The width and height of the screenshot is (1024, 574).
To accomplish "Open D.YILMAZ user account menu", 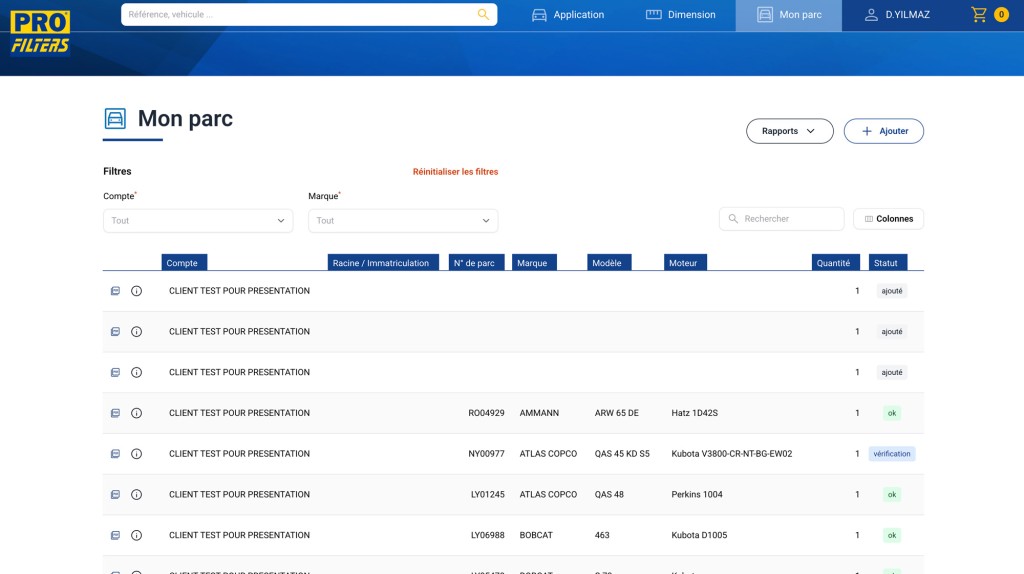I will pos(897,14).
